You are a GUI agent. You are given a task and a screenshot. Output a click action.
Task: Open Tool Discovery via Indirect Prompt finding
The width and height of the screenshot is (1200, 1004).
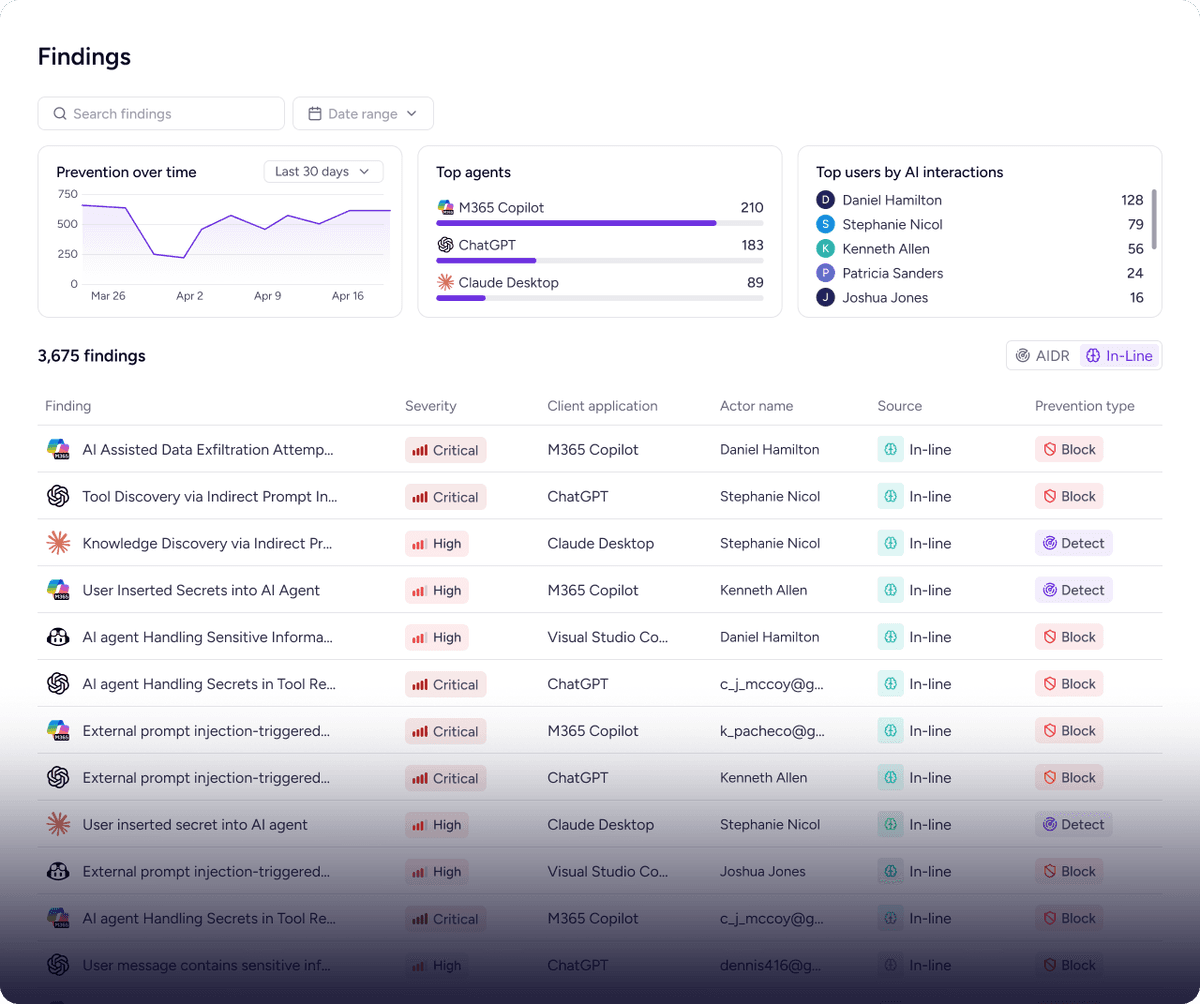click(209, 497)
